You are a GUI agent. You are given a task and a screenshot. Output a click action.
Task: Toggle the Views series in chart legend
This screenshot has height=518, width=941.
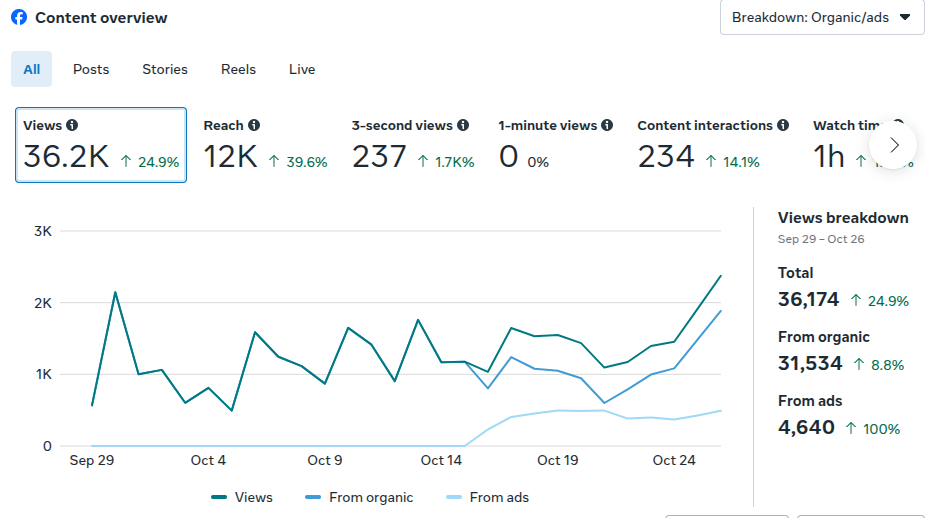[x=242, y=497]
